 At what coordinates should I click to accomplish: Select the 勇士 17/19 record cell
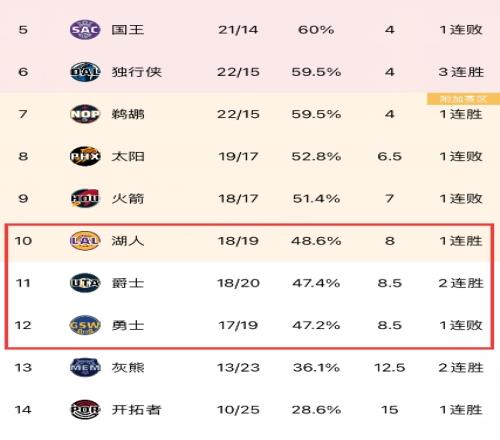point(238,325)
